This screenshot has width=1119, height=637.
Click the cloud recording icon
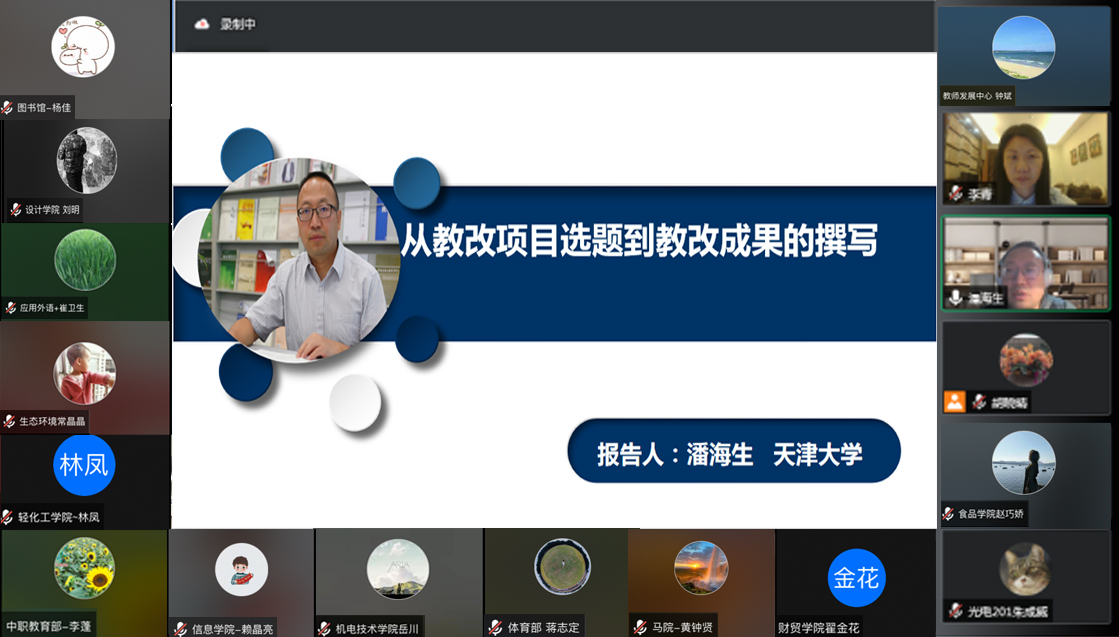click(x=202, y=24)
